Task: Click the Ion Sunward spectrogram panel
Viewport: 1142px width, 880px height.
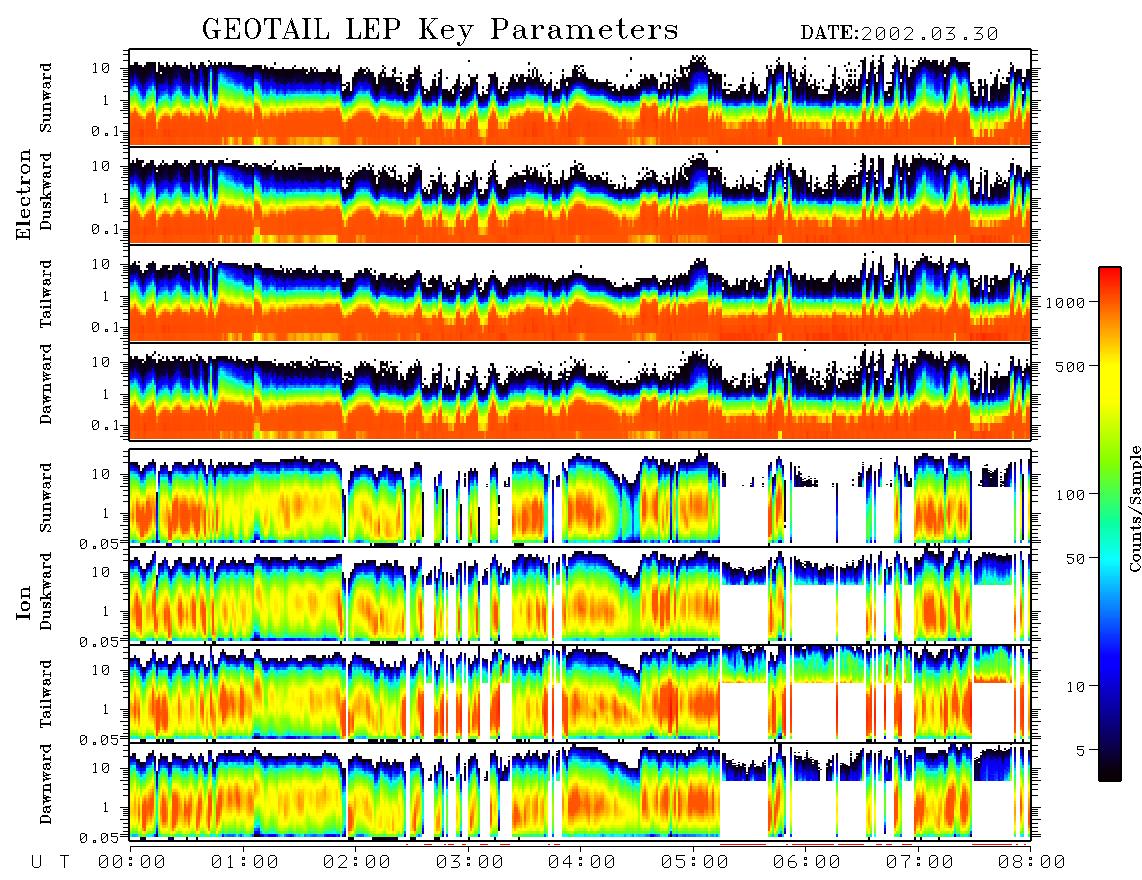Action: 580,497
